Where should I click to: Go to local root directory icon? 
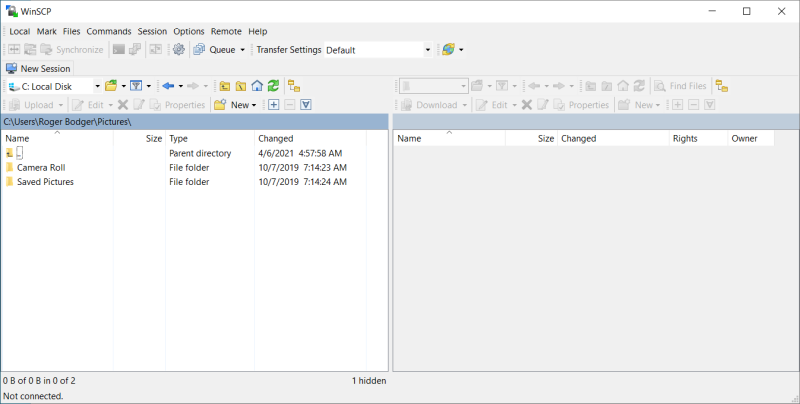(x=240, y=86)
